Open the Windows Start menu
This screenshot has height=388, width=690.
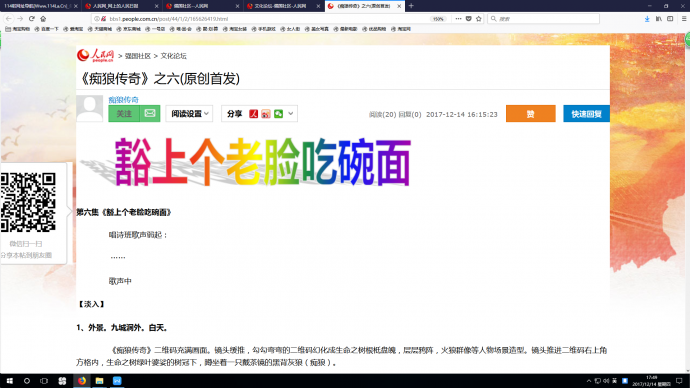[x=9, y=381]
